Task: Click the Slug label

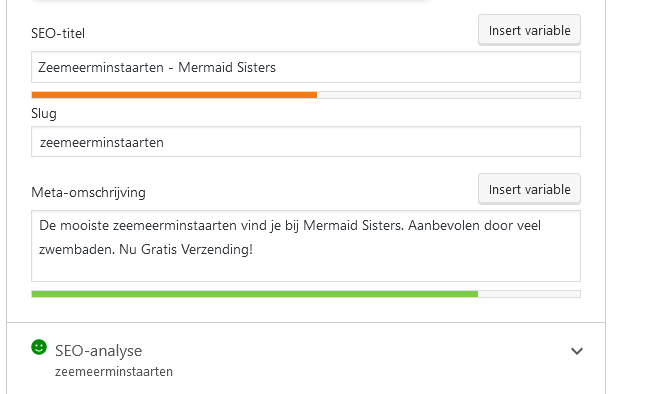Action: 44,114
